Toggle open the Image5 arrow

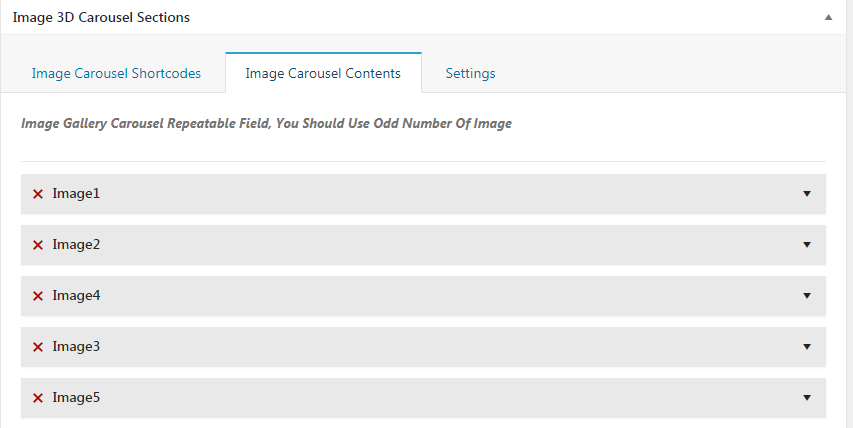[x=807, y=398]
